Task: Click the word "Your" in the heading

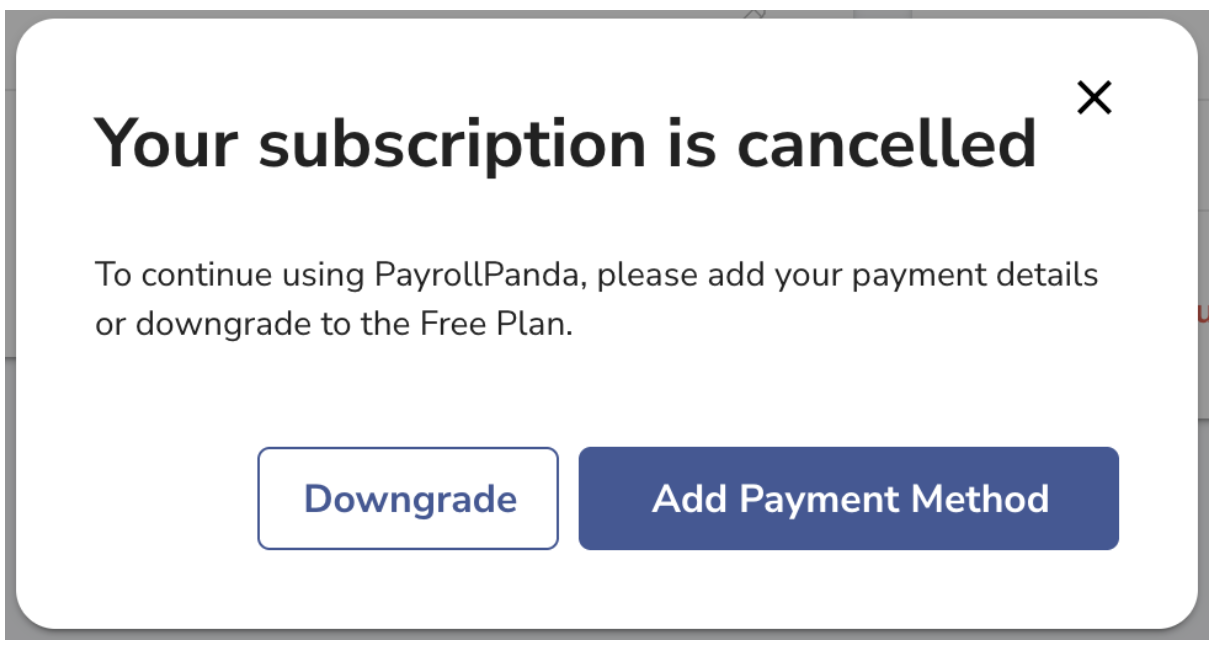Action: point(165,143)
